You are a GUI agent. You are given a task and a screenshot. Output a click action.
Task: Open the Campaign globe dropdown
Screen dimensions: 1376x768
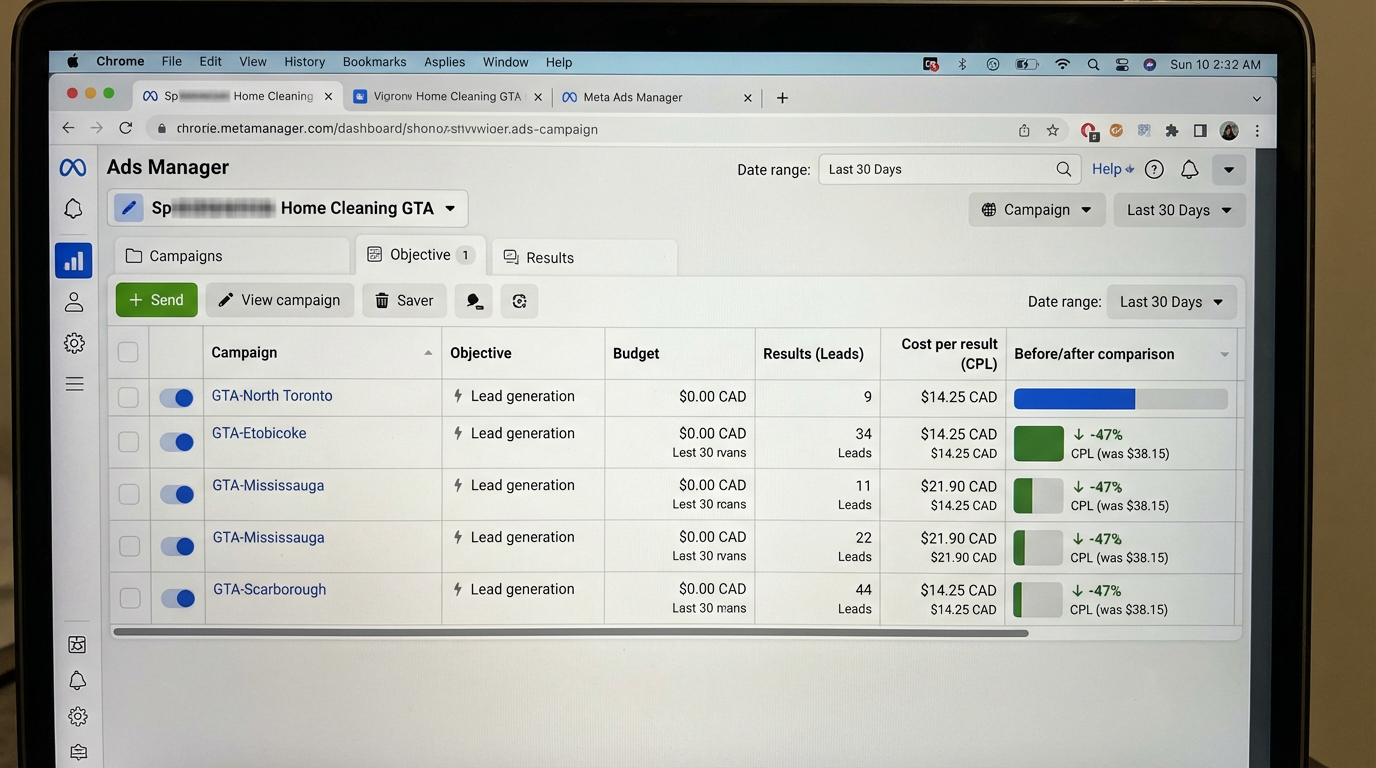click(x=1037, y=210)
